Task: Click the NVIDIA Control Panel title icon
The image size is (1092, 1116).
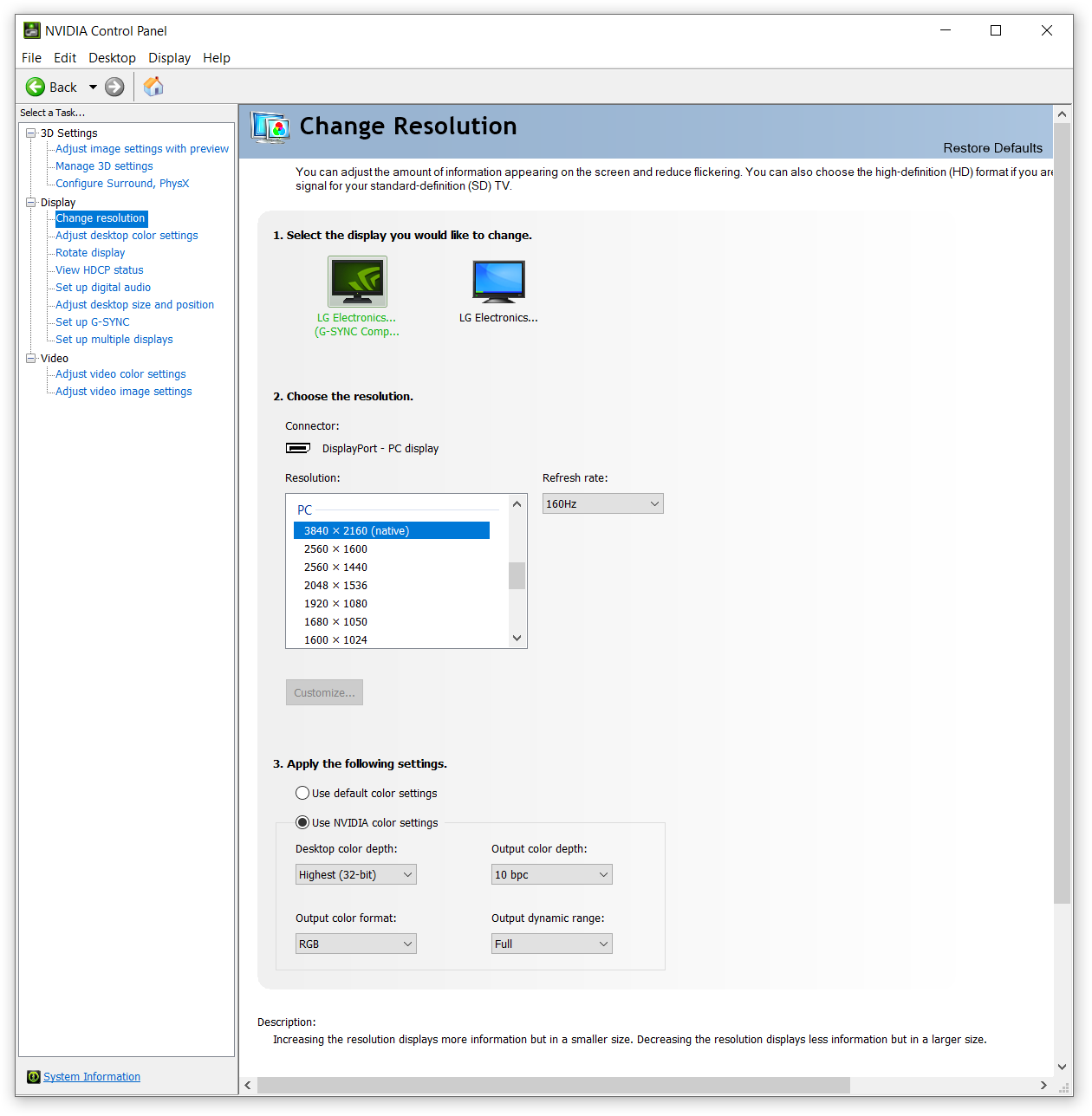Action: (32, 30)
